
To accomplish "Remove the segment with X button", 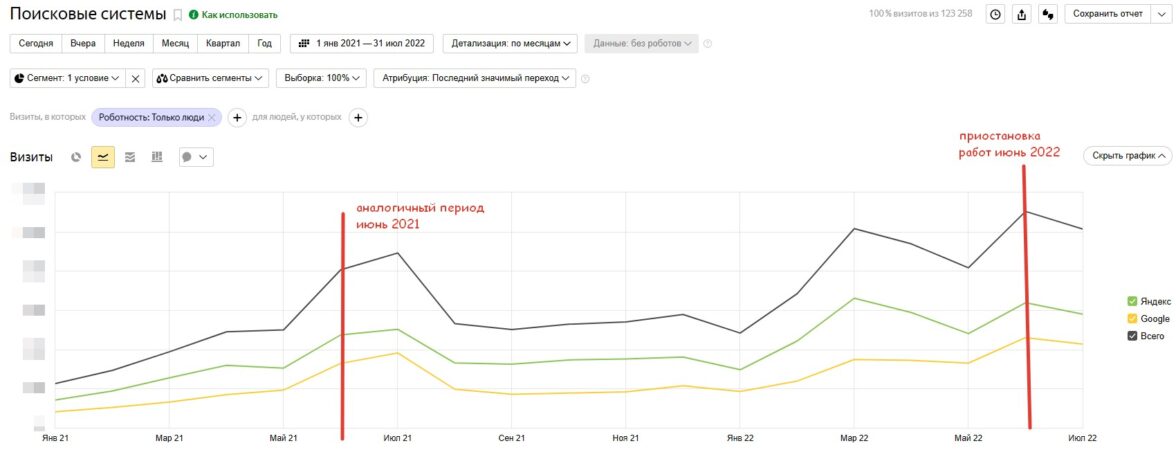I will click(x=137, y=78).
